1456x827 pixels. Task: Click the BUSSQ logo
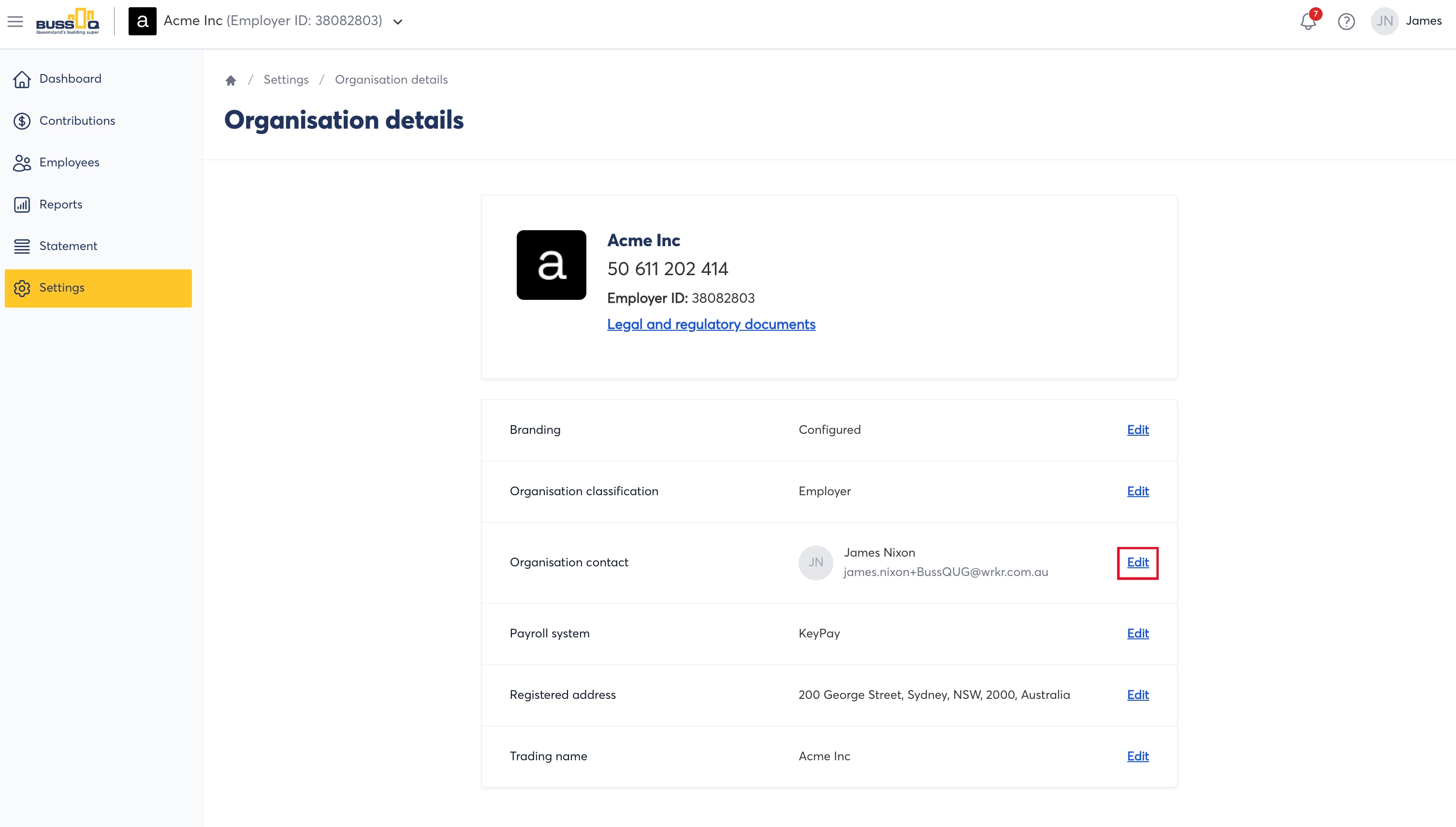(68, 22)
